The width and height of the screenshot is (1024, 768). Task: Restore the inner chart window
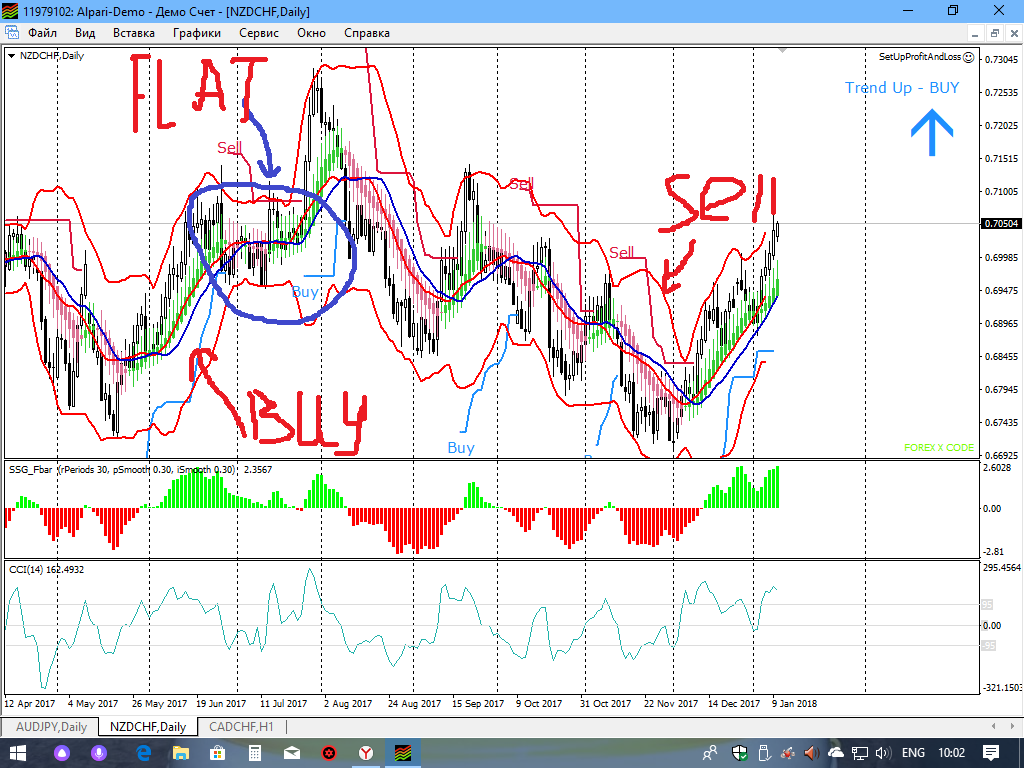pos(995,33)
